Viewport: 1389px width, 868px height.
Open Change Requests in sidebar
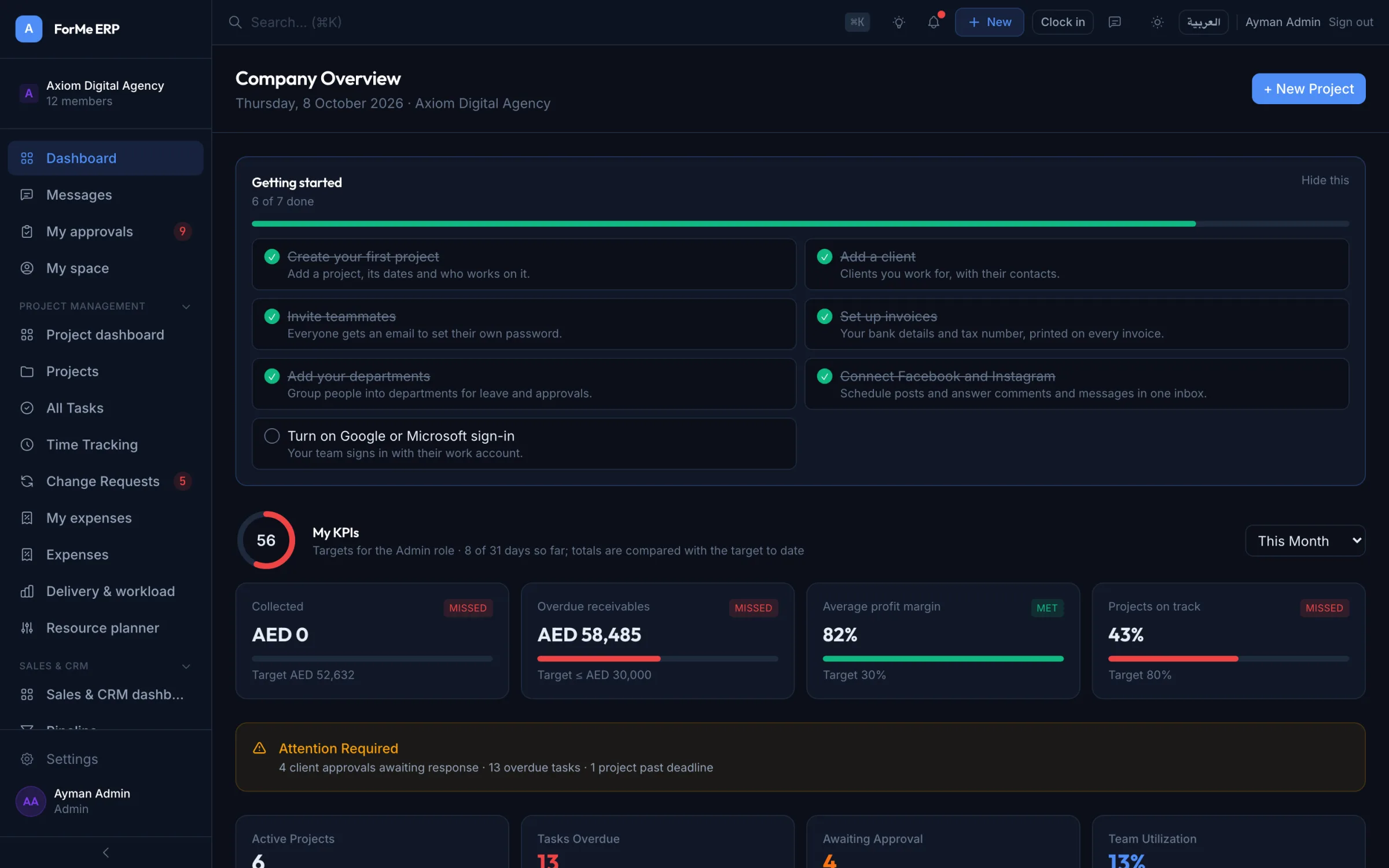click(x=106, y=481)
